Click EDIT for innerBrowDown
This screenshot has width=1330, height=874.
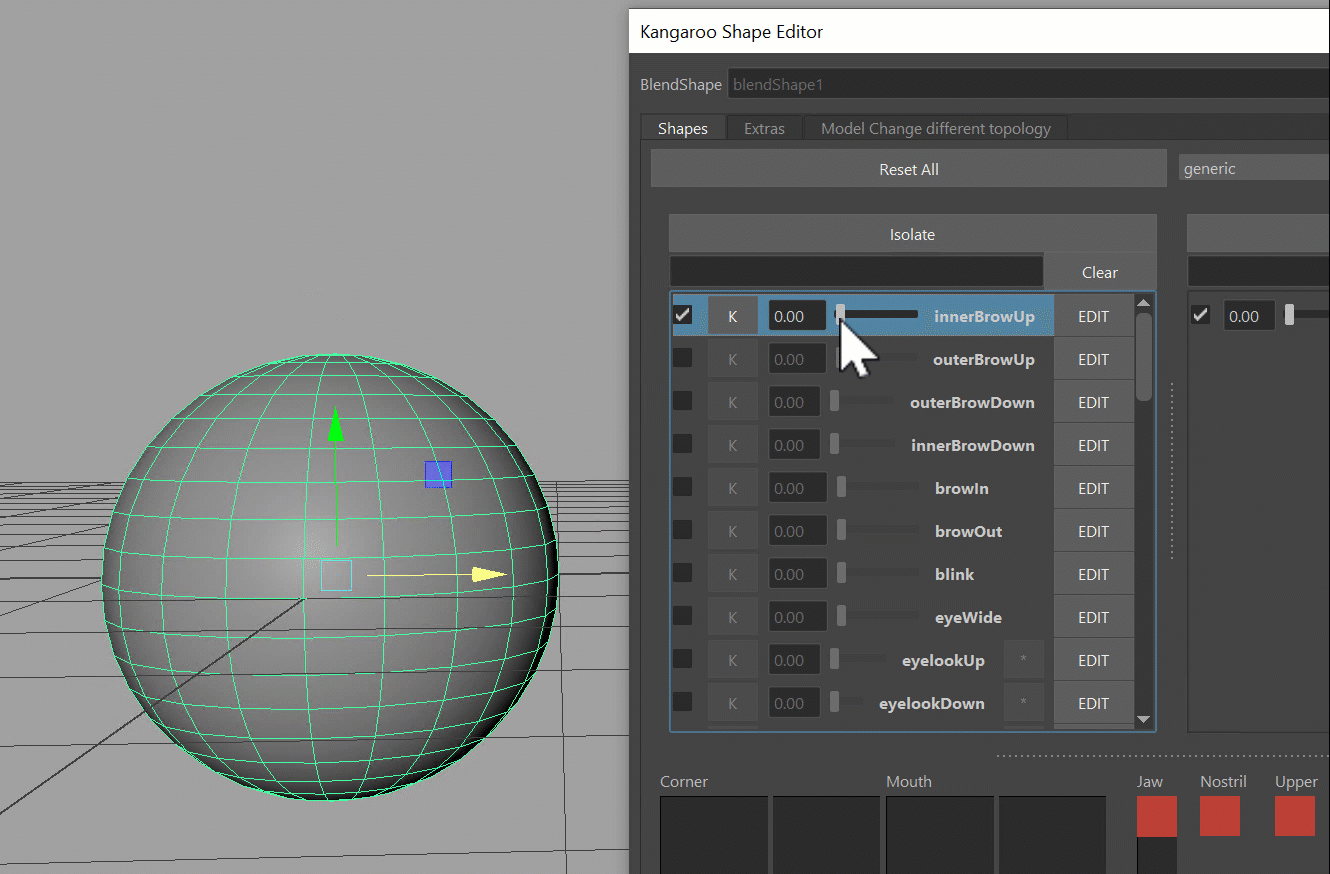[1094, 445]
